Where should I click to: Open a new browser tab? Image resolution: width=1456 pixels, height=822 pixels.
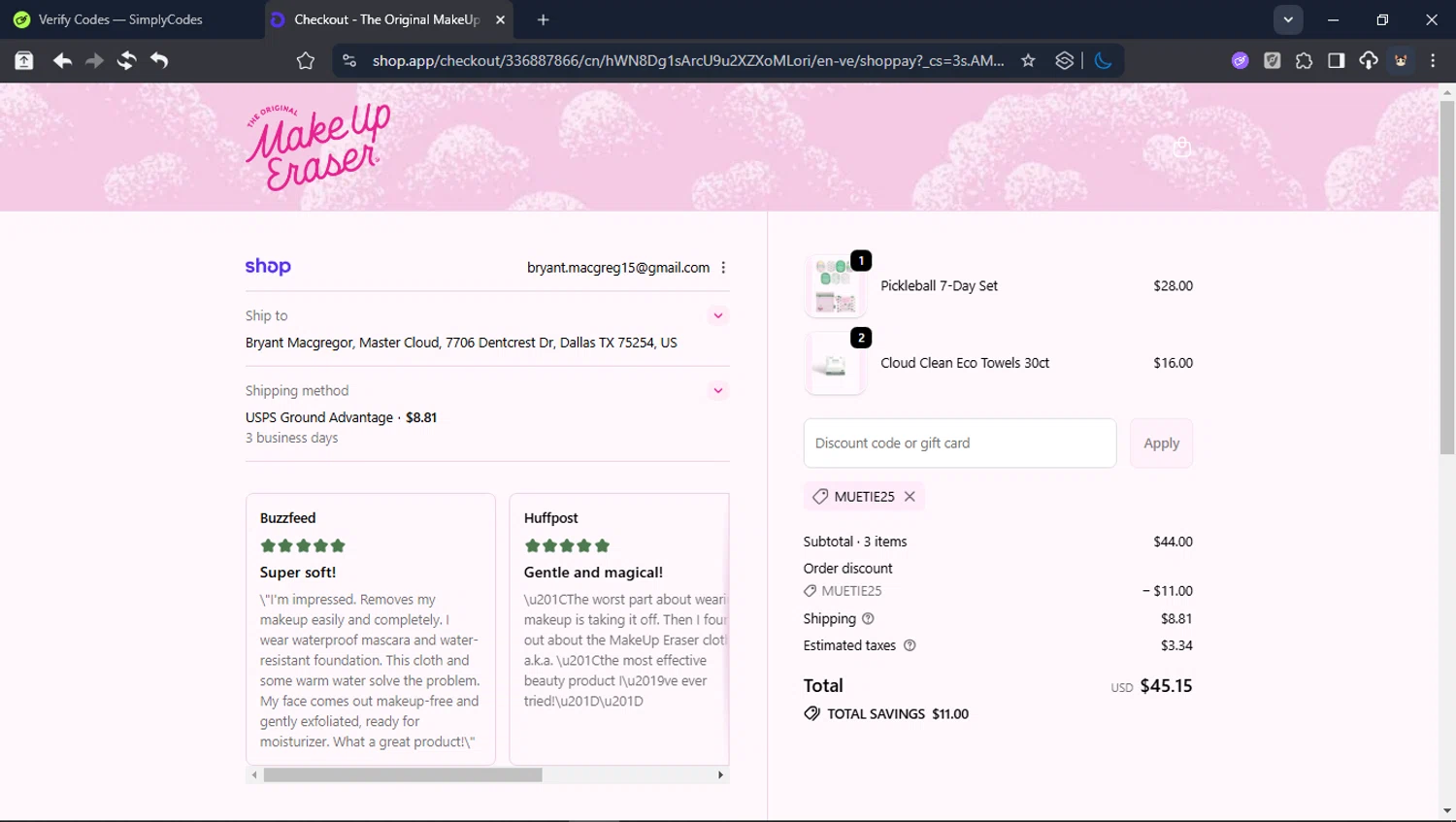(543, 19)
